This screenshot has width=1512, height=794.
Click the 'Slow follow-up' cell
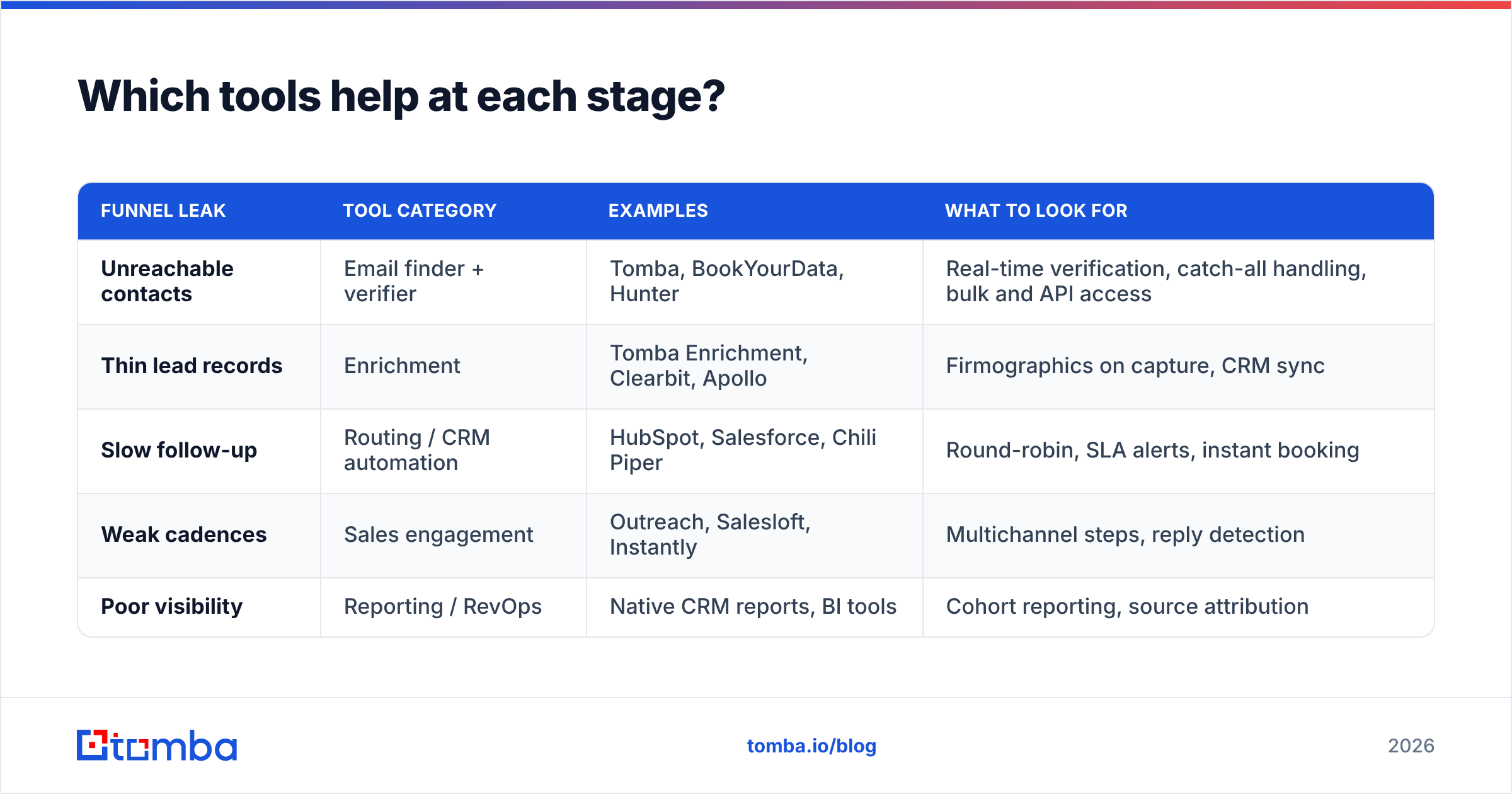click(199, 451)
